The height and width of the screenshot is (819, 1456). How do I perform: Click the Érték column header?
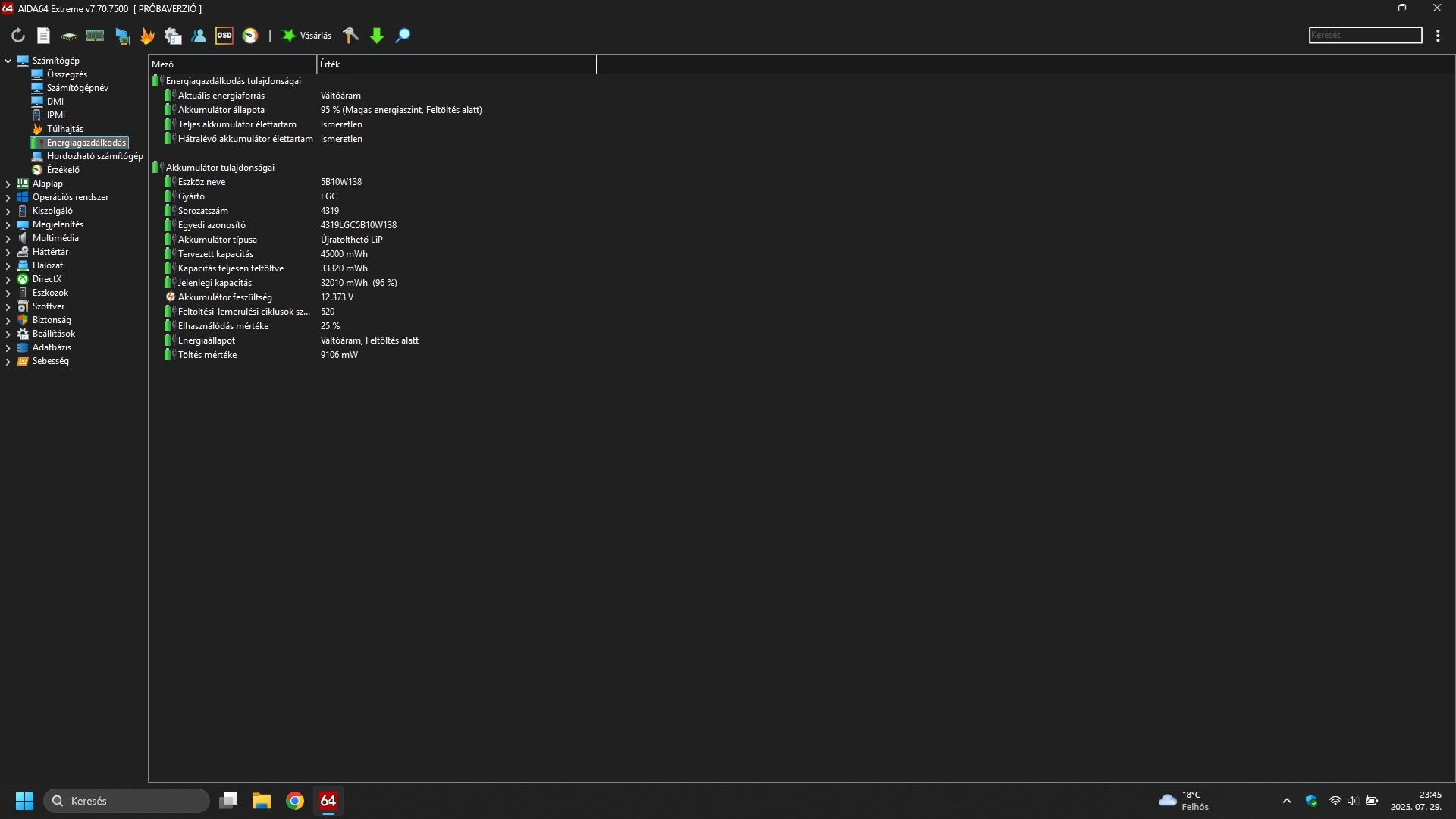[457, 64]
